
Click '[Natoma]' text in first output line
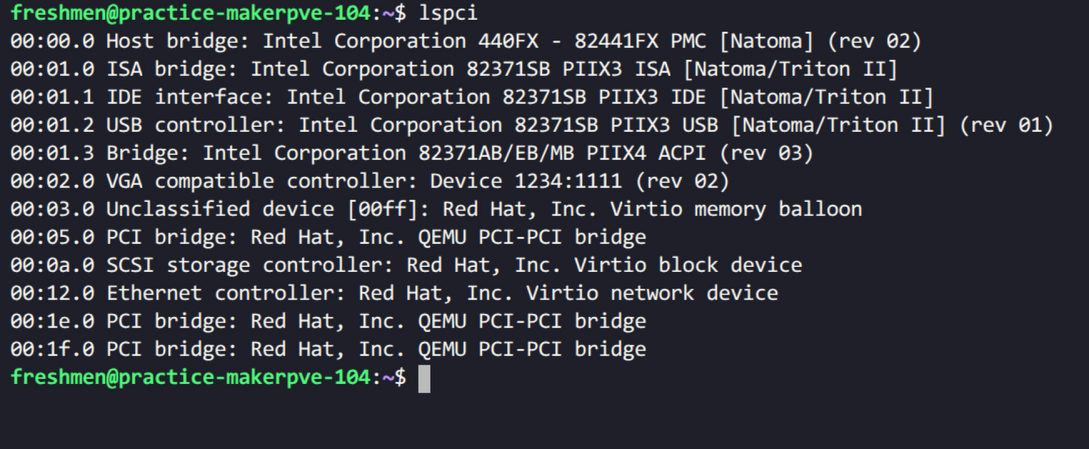766,42
